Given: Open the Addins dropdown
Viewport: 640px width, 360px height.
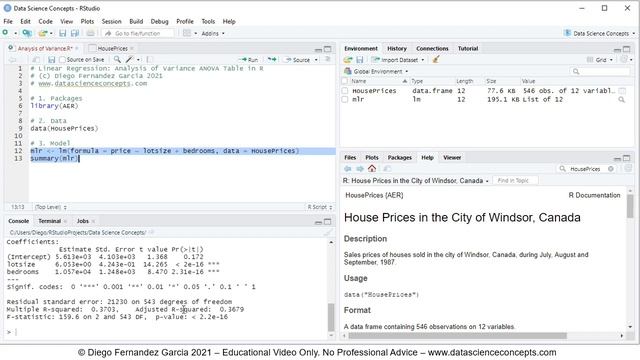Looking at the screenshot, I should (x=213, y=33).
